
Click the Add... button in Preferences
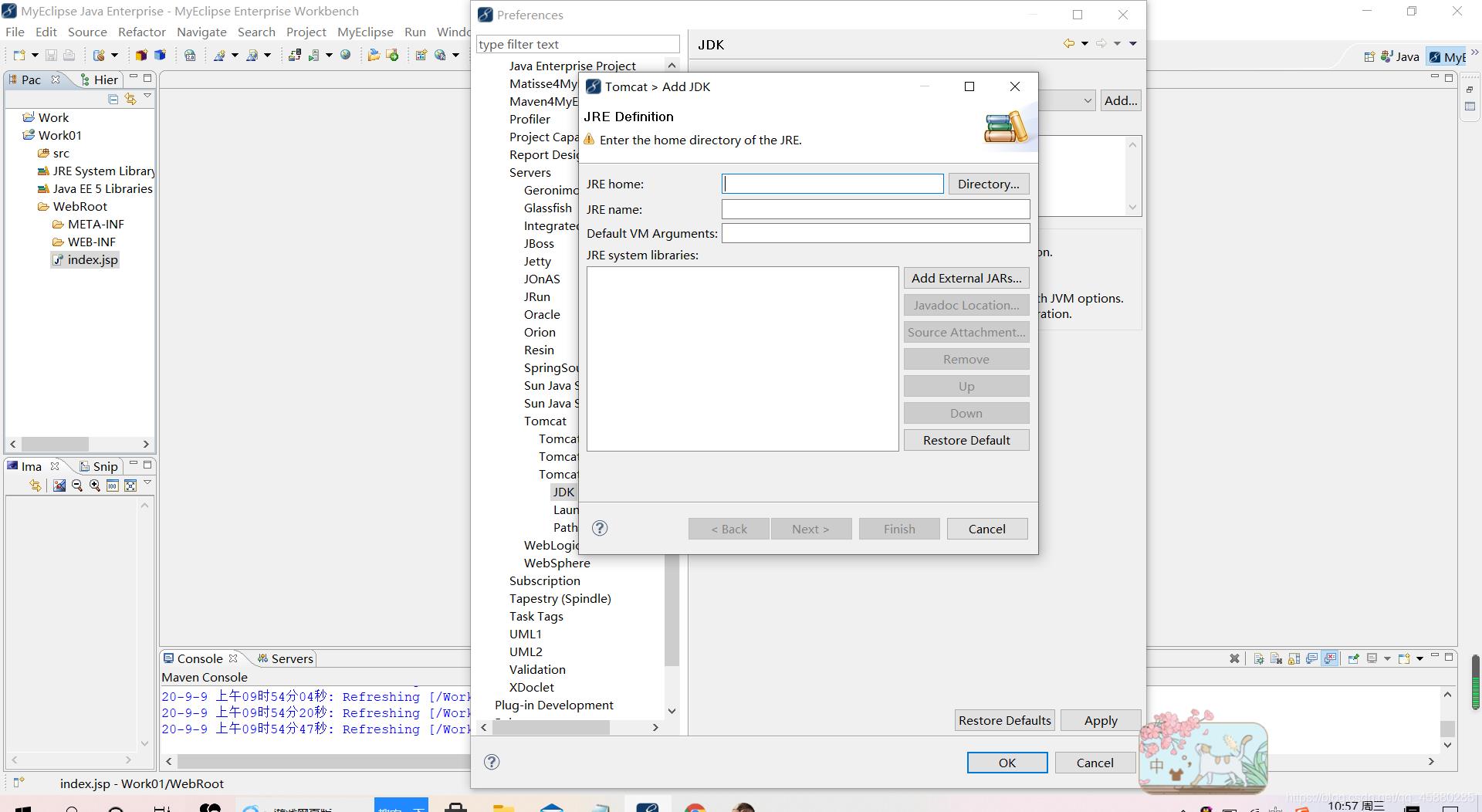pyautogui.click(x=1121, y=100)
